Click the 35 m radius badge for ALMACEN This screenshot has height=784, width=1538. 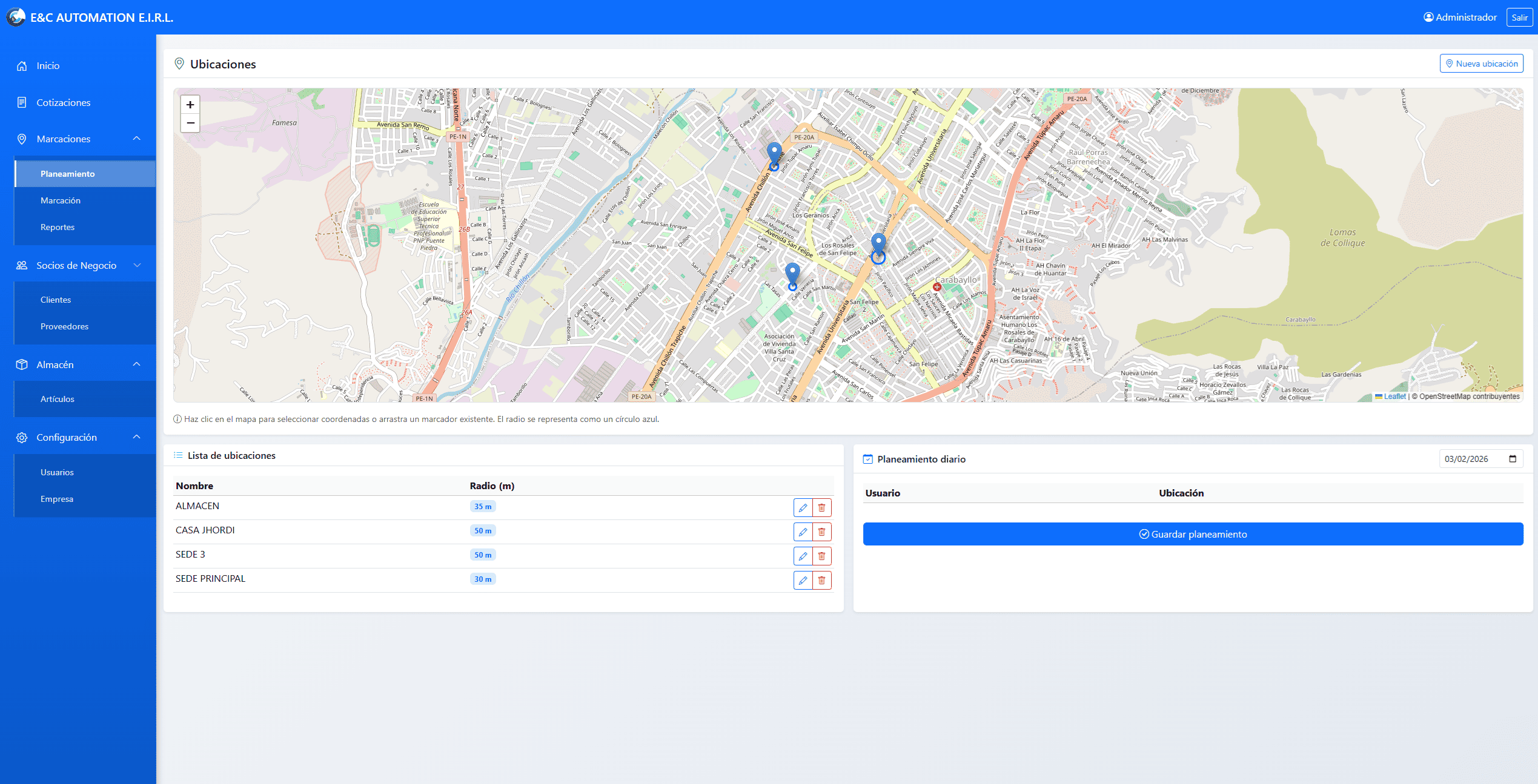(483, 506)
